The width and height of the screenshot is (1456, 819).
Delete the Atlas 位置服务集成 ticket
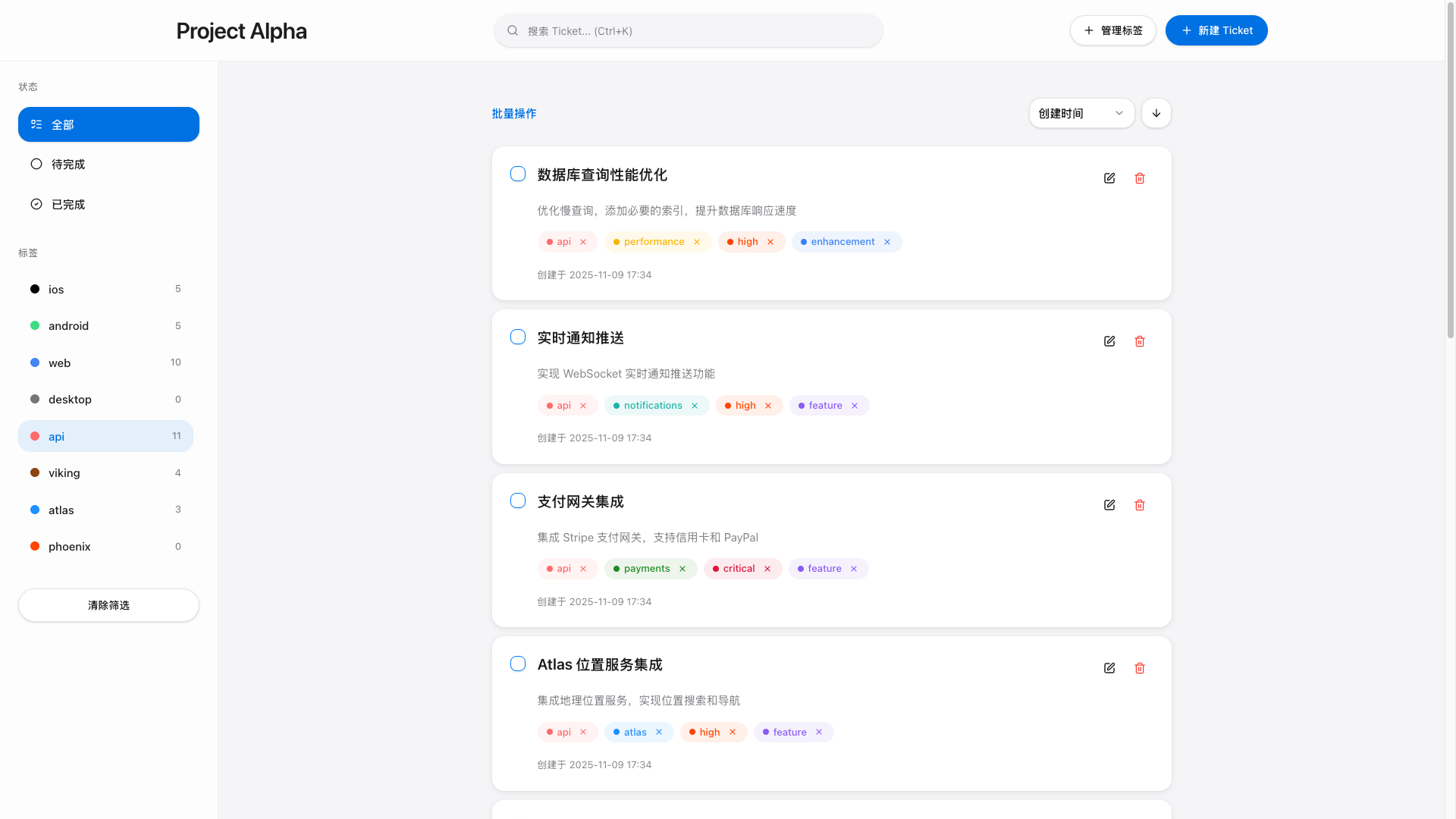pos(1139,668)
